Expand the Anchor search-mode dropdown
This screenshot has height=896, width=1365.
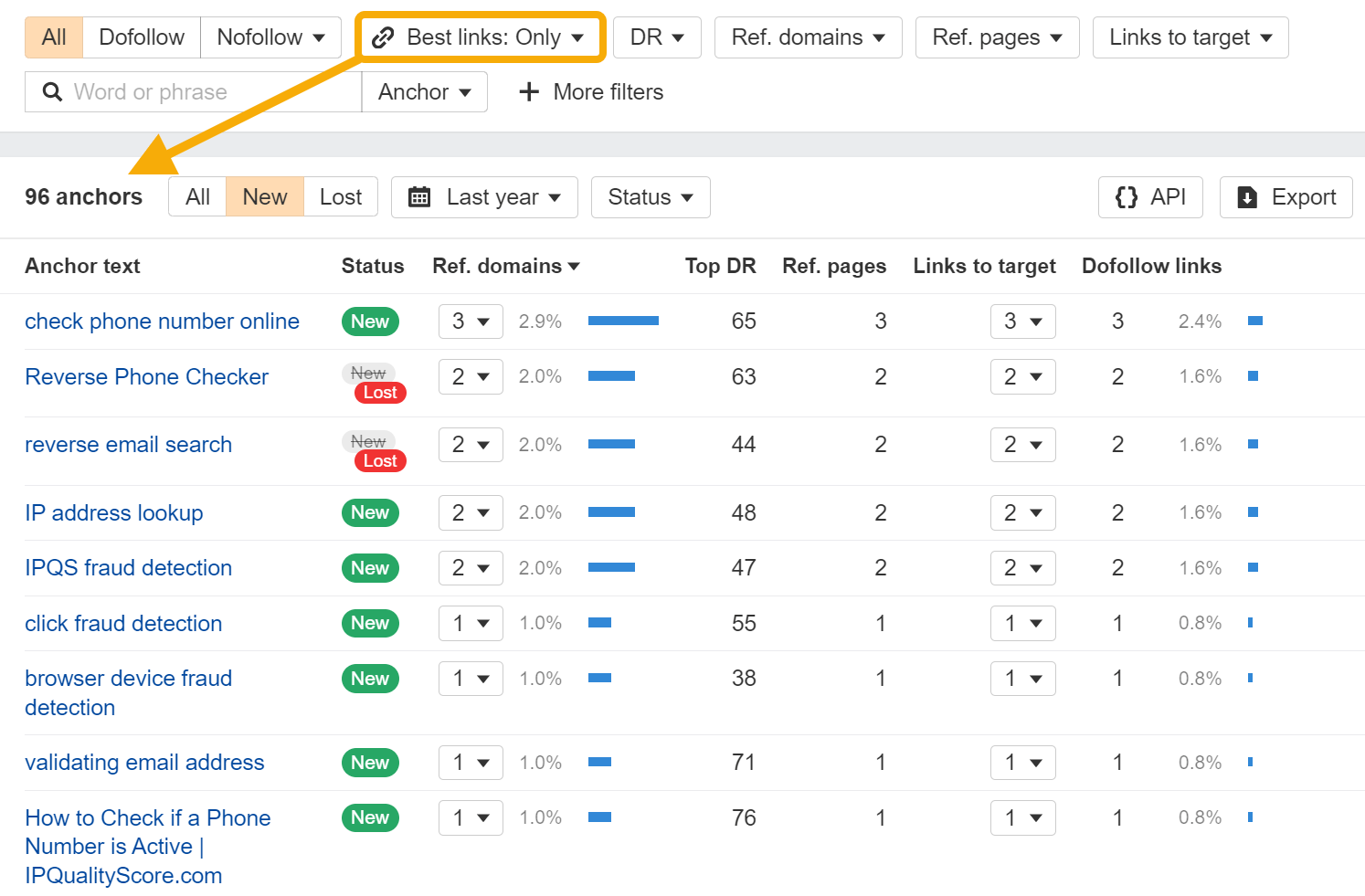point(424,91)
